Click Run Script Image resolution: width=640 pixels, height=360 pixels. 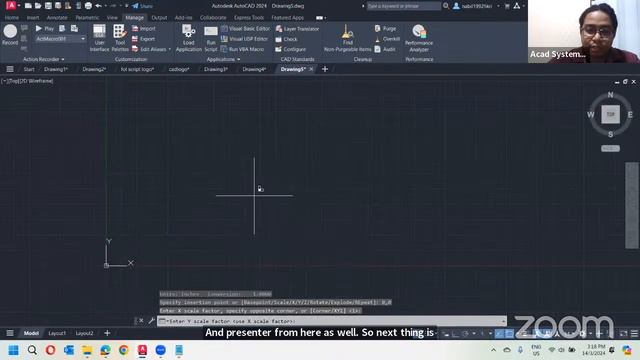[x=211, y=39]
